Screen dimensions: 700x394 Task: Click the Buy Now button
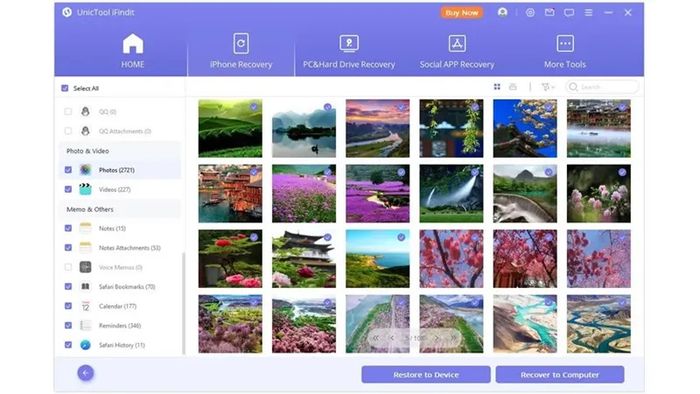(x=462, y=12)
